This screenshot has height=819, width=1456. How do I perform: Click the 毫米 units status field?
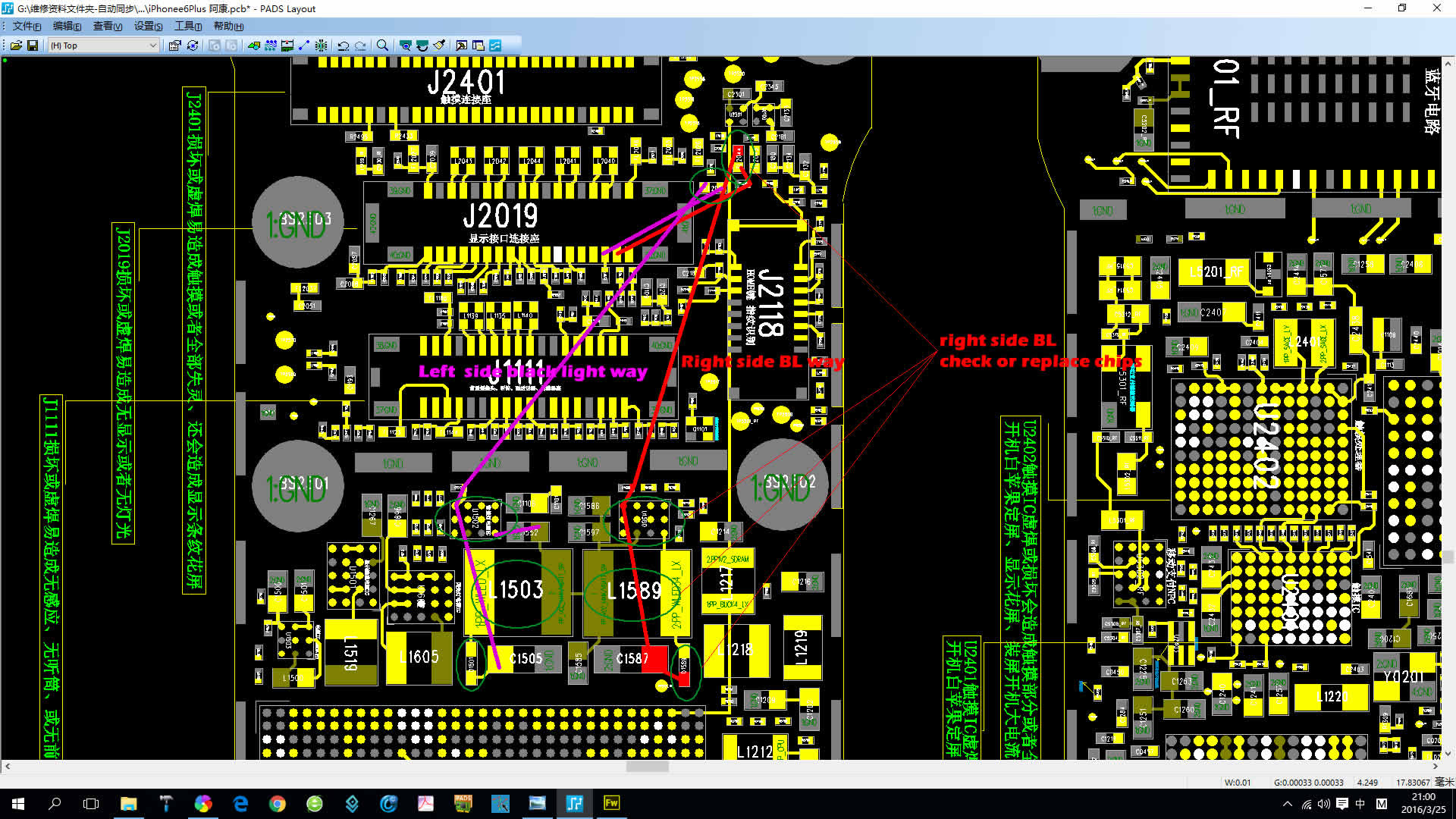click(x=1444, y=782)
